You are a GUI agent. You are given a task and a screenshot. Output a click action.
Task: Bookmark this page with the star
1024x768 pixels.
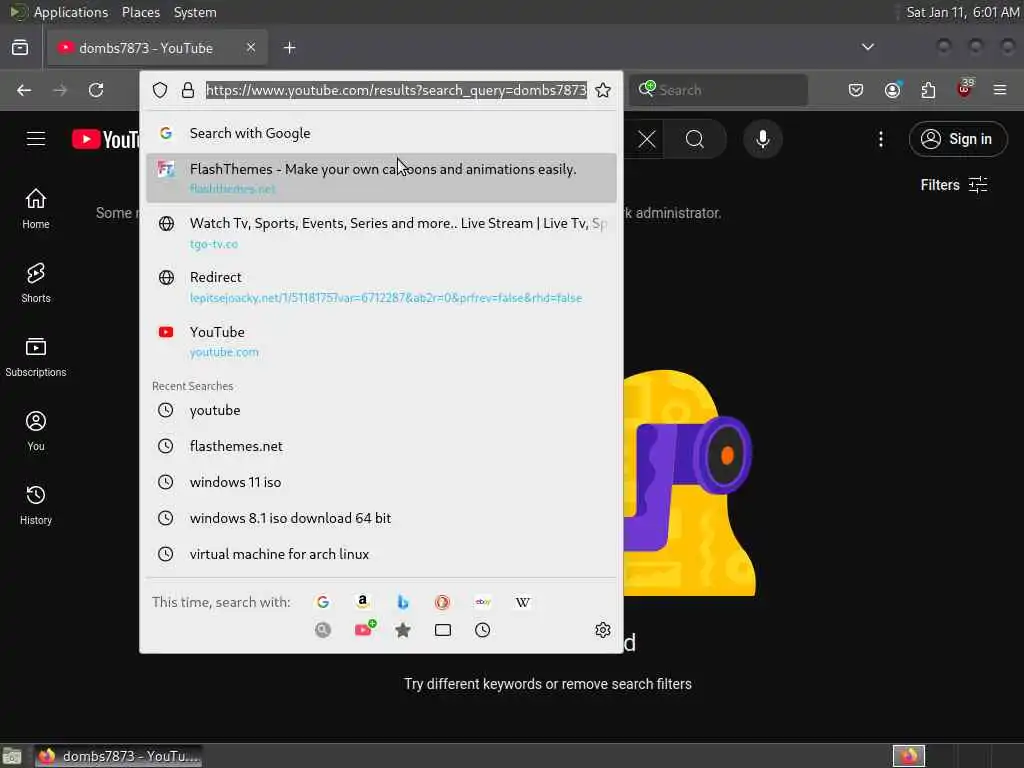tap(603, 90)
